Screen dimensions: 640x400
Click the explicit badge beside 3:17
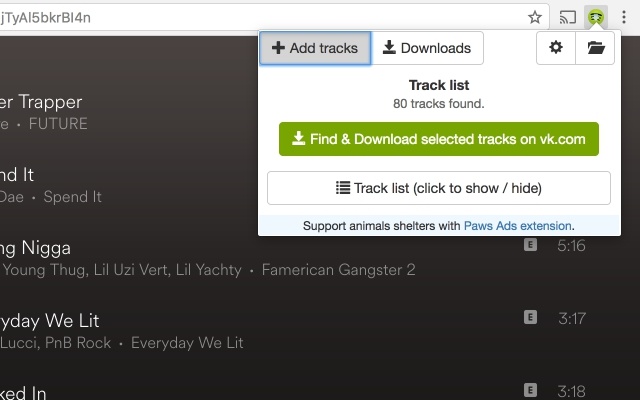click(530, 317)
